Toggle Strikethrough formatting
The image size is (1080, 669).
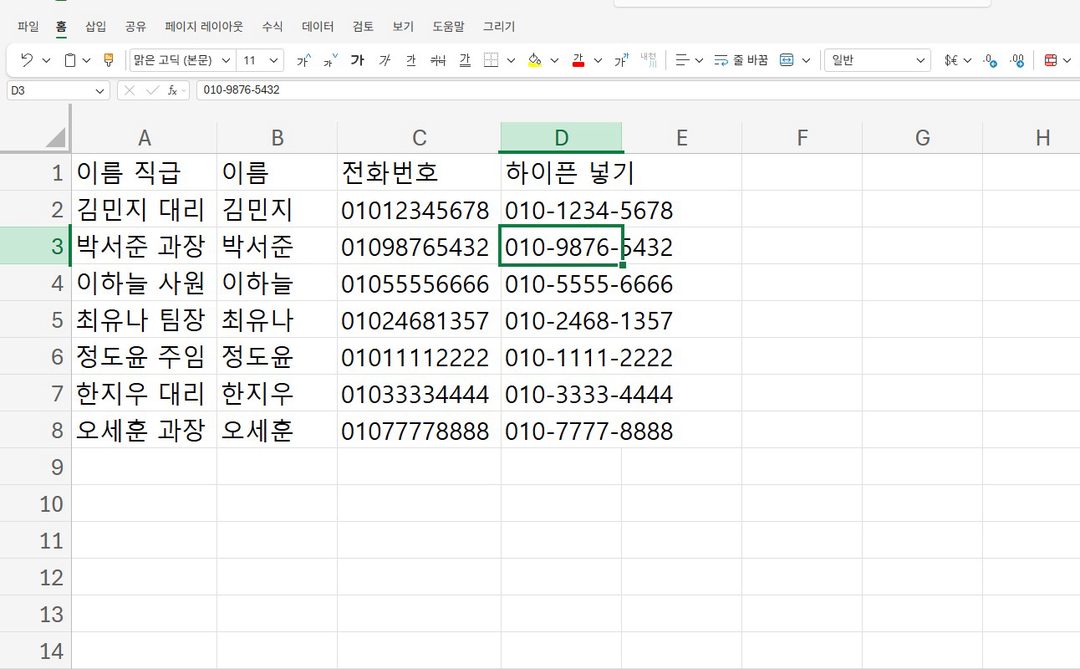[438, 60]
